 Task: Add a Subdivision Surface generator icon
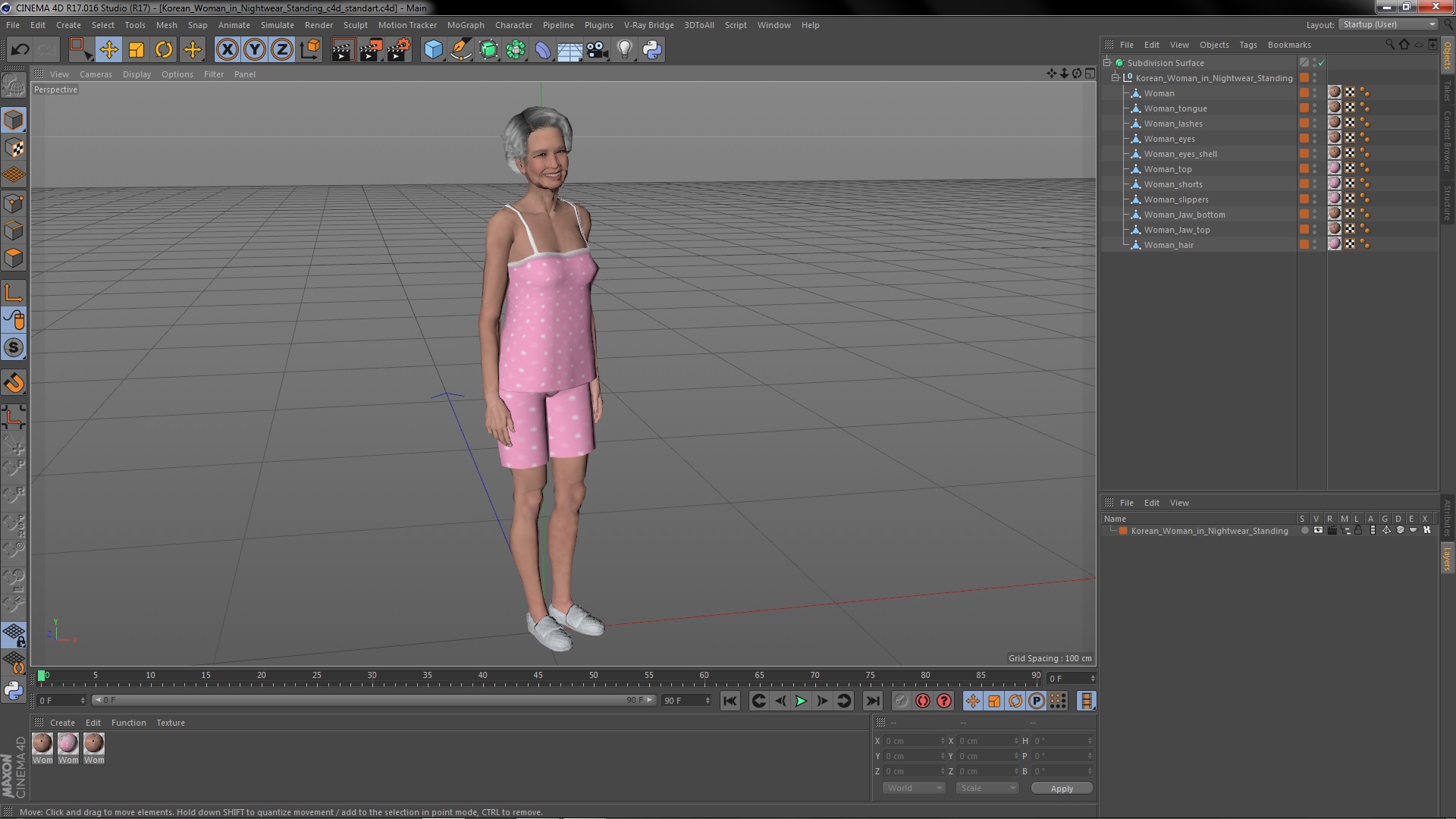point(488,50)
